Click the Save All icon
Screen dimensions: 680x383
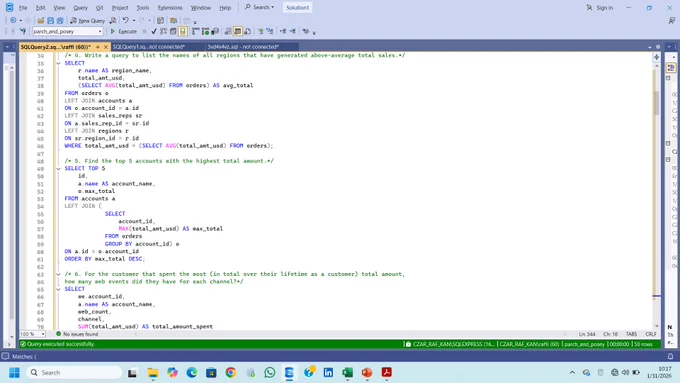tap(60, 20)
